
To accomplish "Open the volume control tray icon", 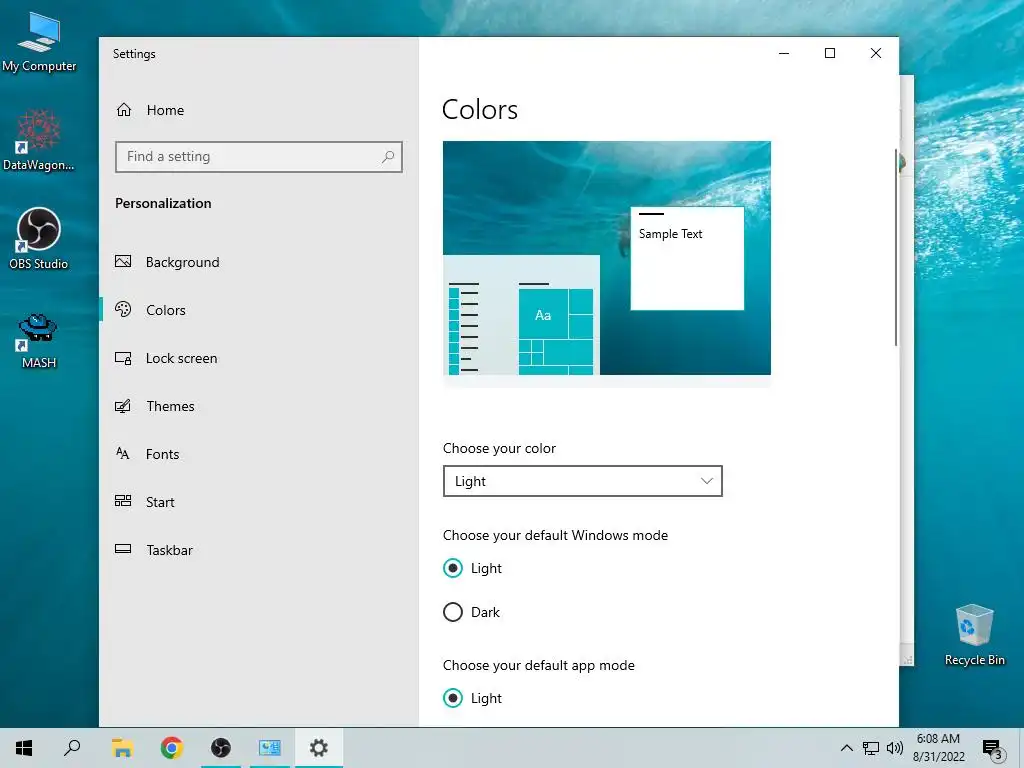I will point(895,748).
